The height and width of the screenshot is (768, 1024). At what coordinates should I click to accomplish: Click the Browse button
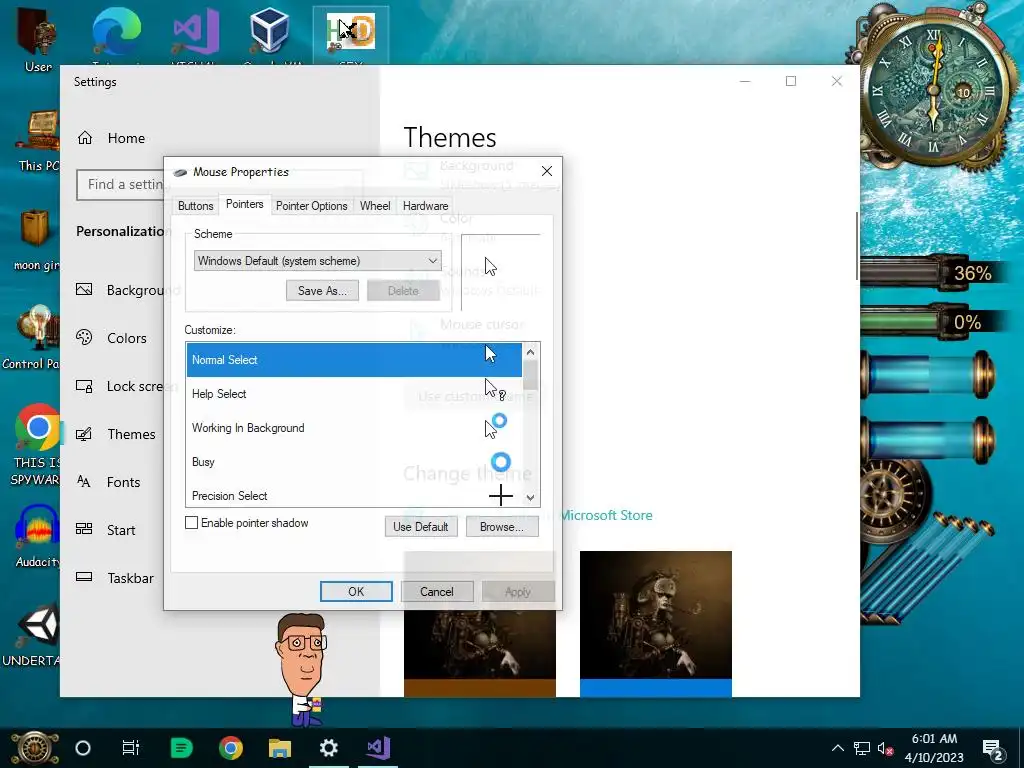tap(502, 527)
